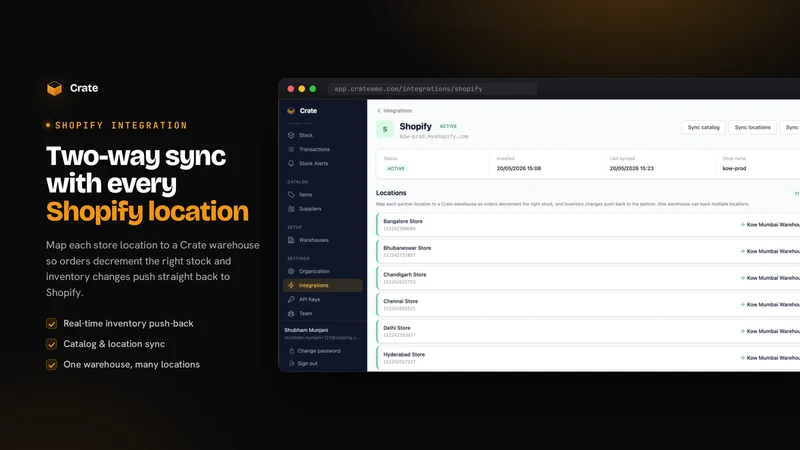Click the arrow icon in Bangalore Store row
Screen dimensions: 800x450
tap(742, 224)
